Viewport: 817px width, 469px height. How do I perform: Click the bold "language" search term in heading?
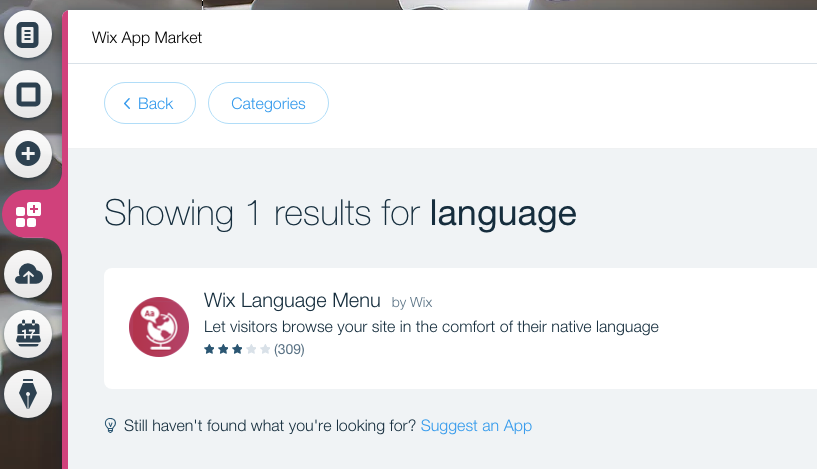click(x=503, y=213)
